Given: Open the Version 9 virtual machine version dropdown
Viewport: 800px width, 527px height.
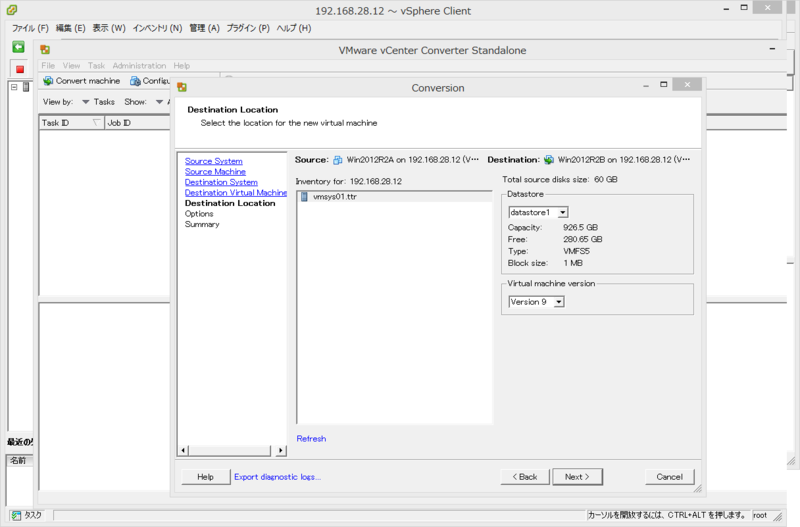Looking at the screenshot, I should [559, 302].
